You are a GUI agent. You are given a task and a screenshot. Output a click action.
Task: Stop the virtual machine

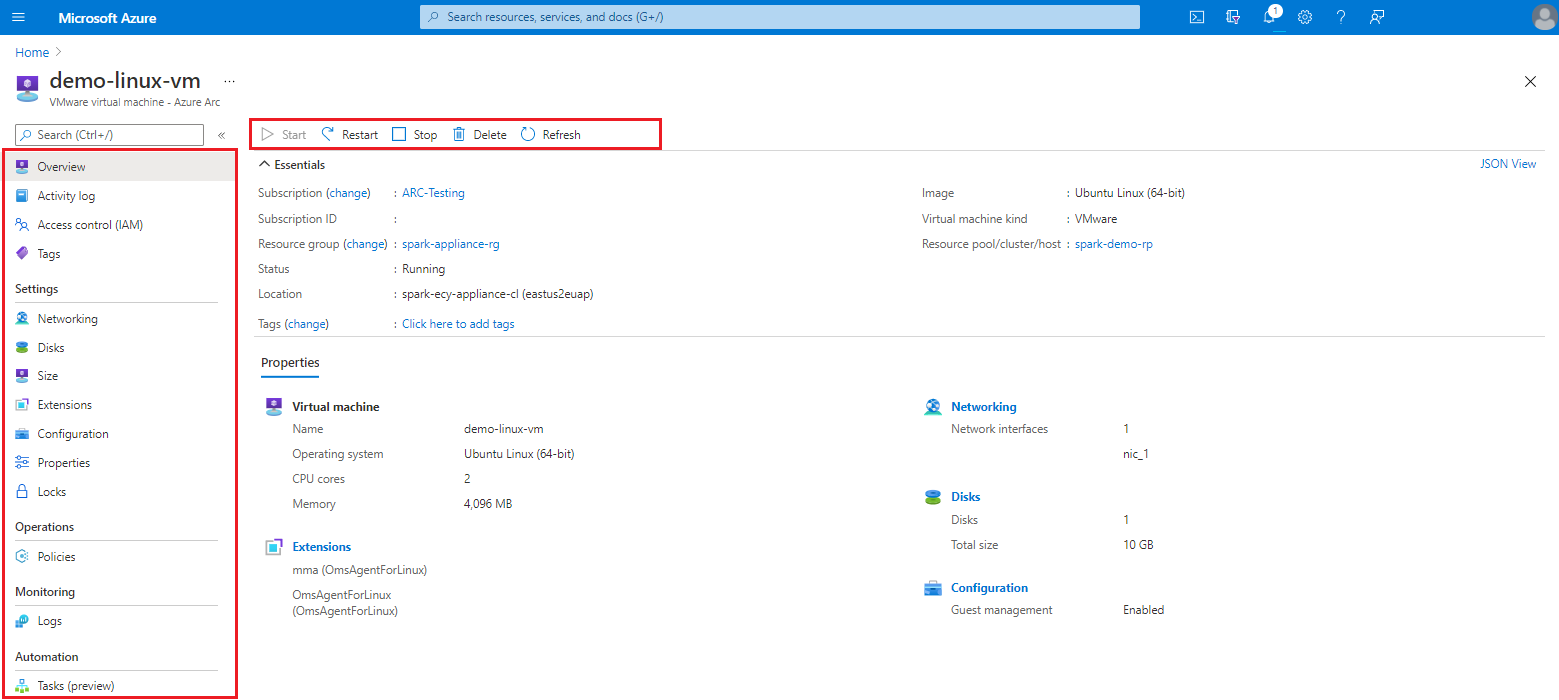pyautogui.click(x=414, y=135)
